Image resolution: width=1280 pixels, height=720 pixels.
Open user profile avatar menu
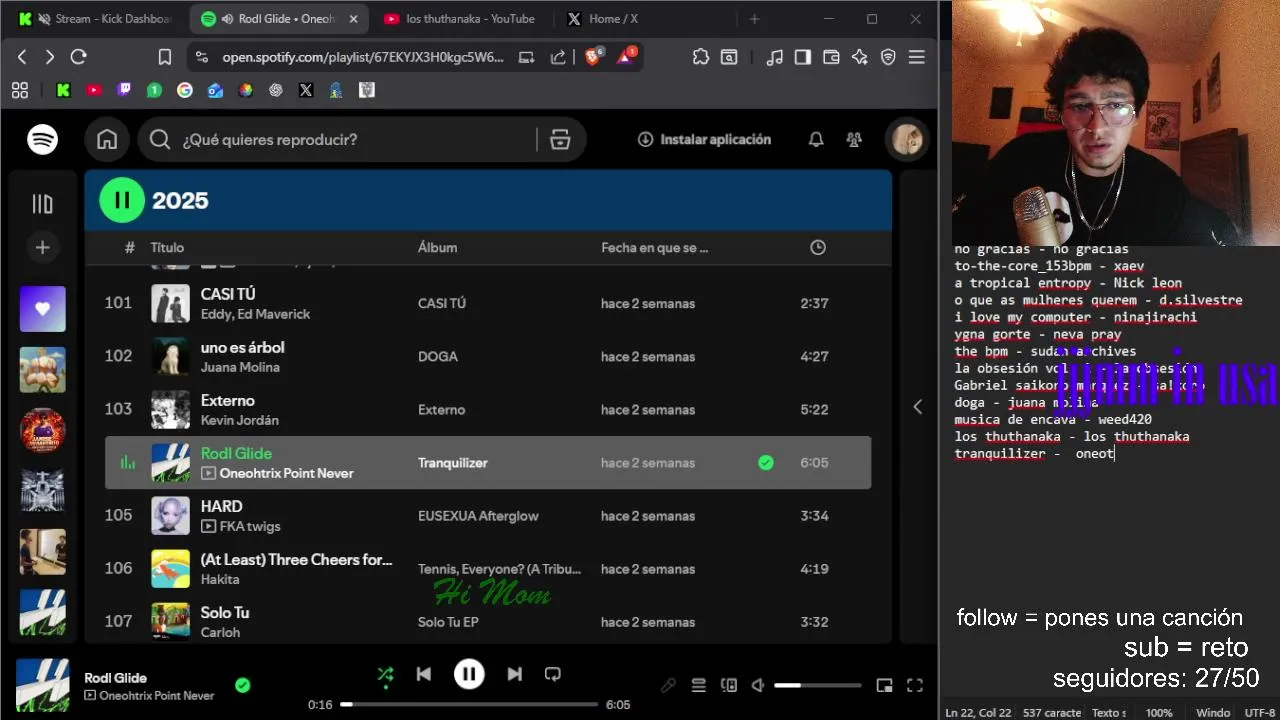(907, 140)
